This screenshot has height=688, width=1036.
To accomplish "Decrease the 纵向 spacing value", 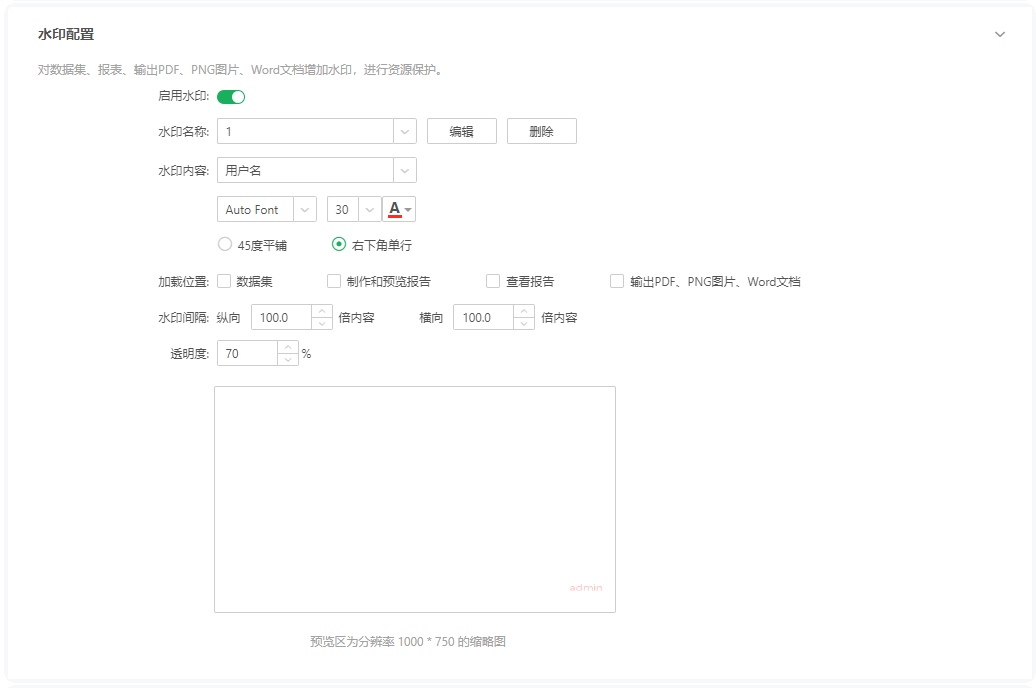I will click(x=322, y=324).
